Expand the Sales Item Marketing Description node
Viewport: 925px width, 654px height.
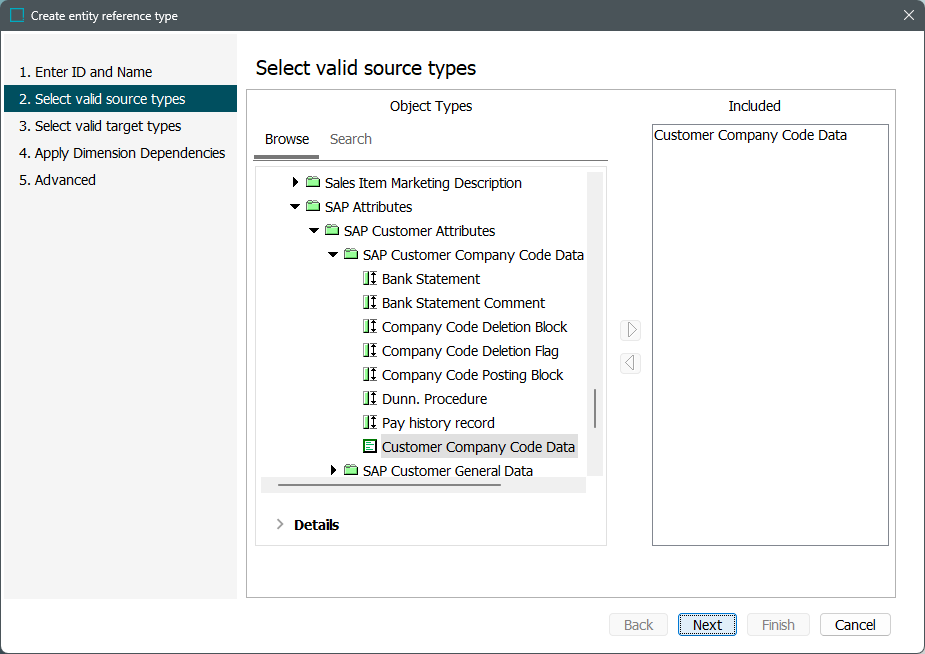click(x=295, y=182)
